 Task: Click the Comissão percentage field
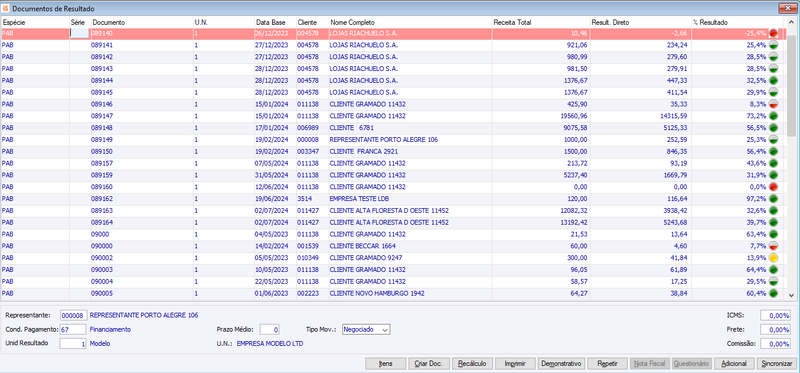pos(776,344)
